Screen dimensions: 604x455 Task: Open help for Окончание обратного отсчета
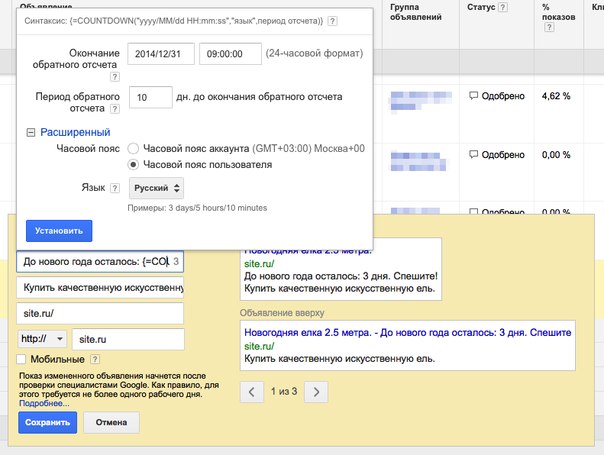[114, 77]
